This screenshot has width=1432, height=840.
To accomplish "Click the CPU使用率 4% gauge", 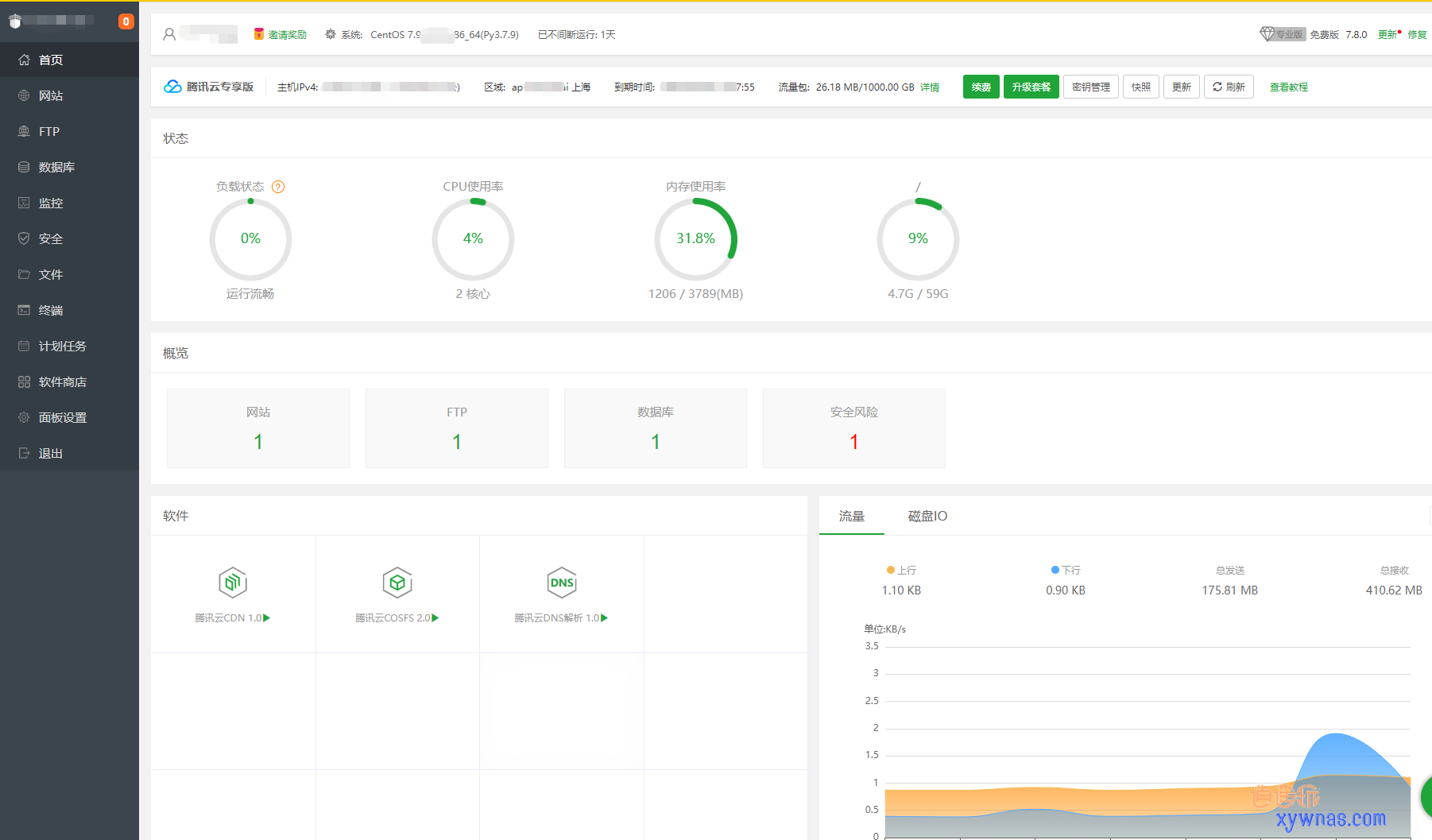I will (473, 238).
